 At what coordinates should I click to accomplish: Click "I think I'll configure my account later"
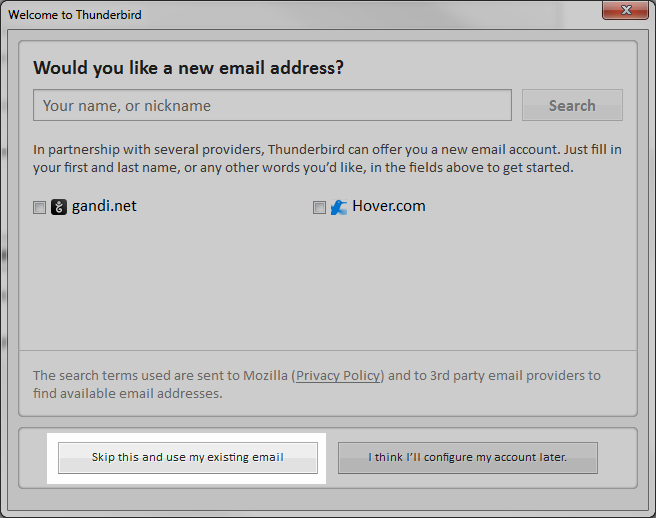pyautogui.click(x=467, y=458)
